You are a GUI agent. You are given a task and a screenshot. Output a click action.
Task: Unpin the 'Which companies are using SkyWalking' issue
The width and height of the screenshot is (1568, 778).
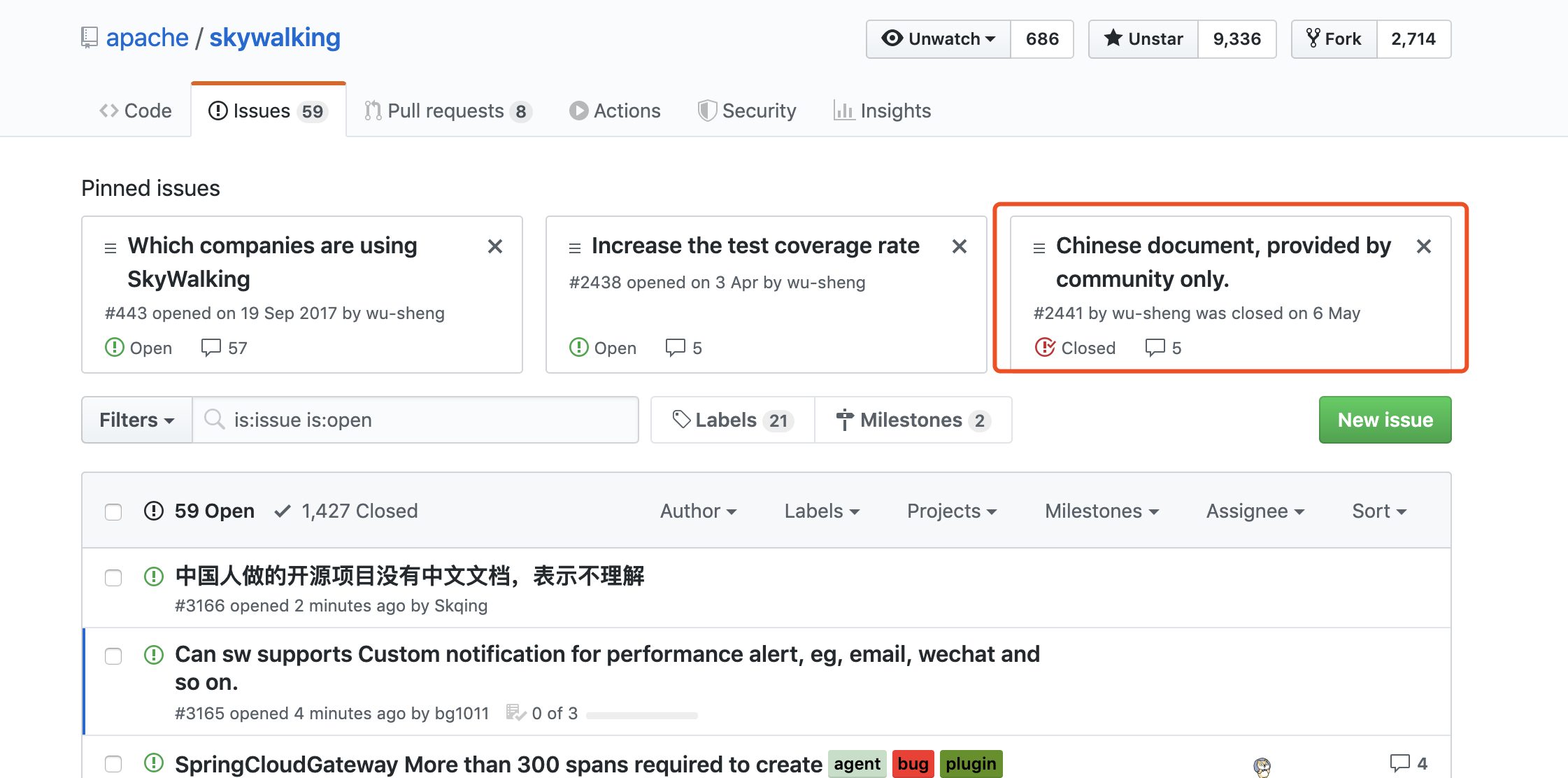494,246
